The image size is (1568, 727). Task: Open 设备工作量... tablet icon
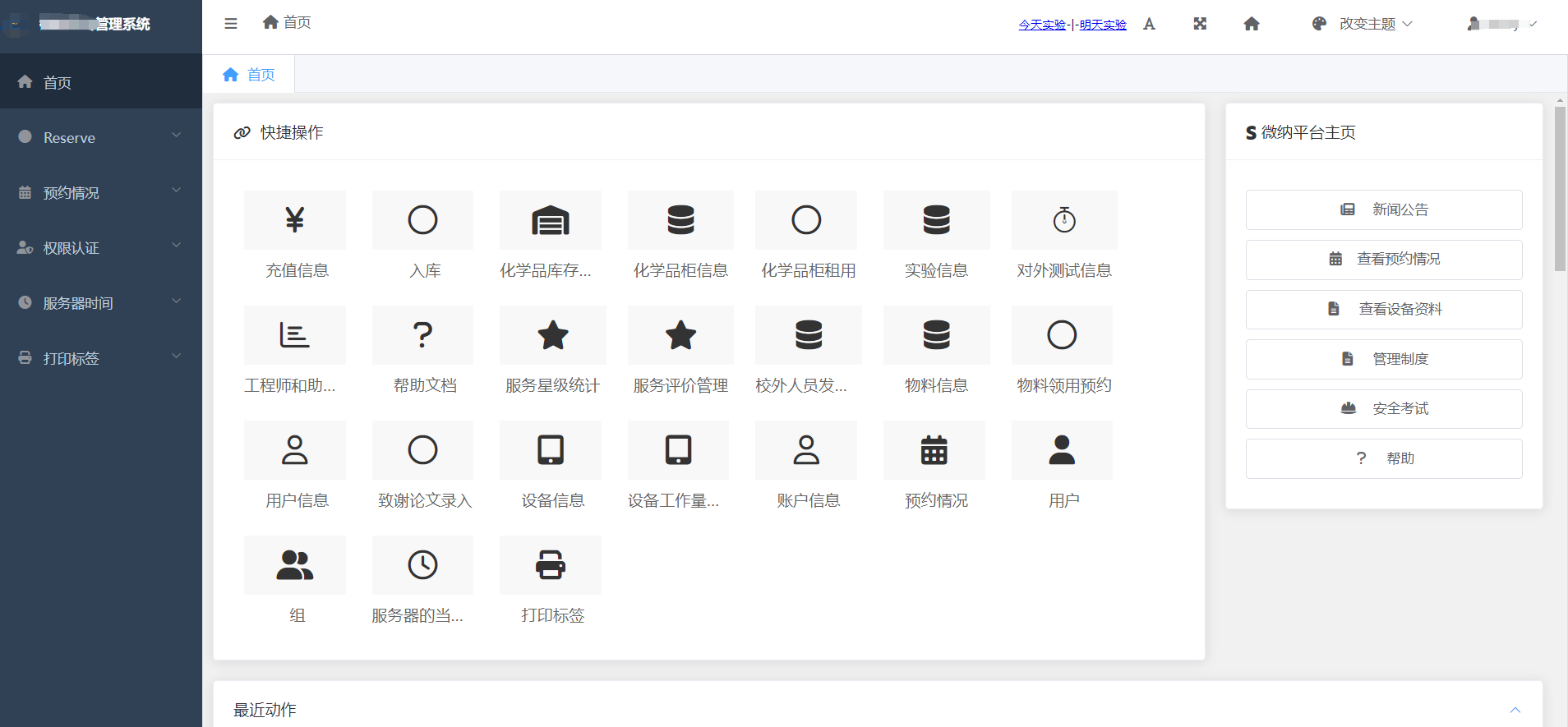pyautogui.click(x=678, y=450)
